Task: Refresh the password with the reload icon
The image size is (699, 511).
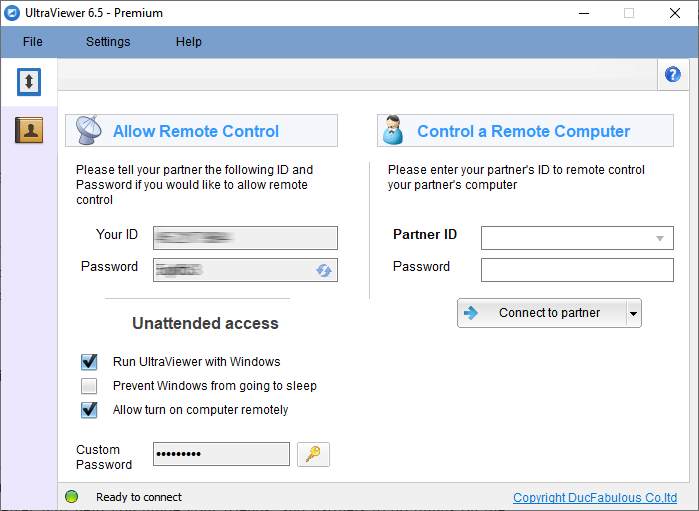Action: [324, 270]
